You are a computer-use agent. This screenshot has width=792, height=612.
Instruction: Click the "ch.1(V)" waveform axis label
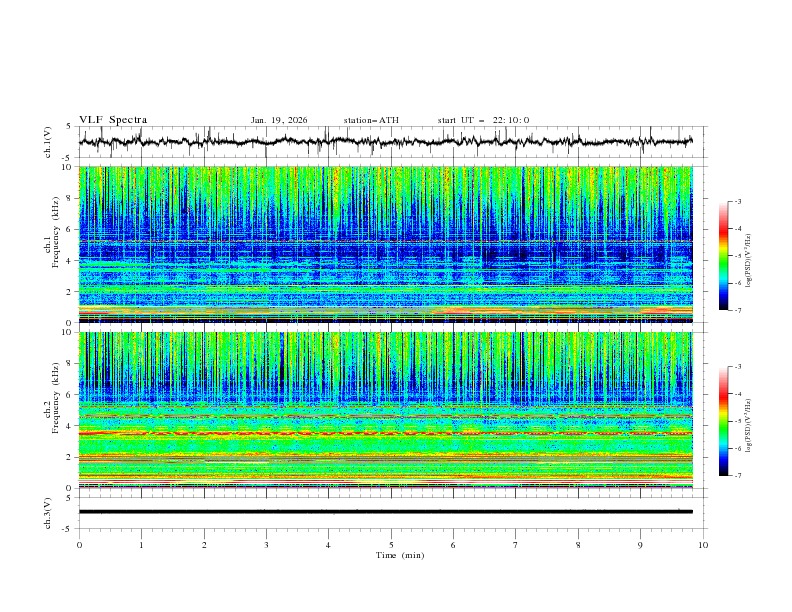(48, 142)
